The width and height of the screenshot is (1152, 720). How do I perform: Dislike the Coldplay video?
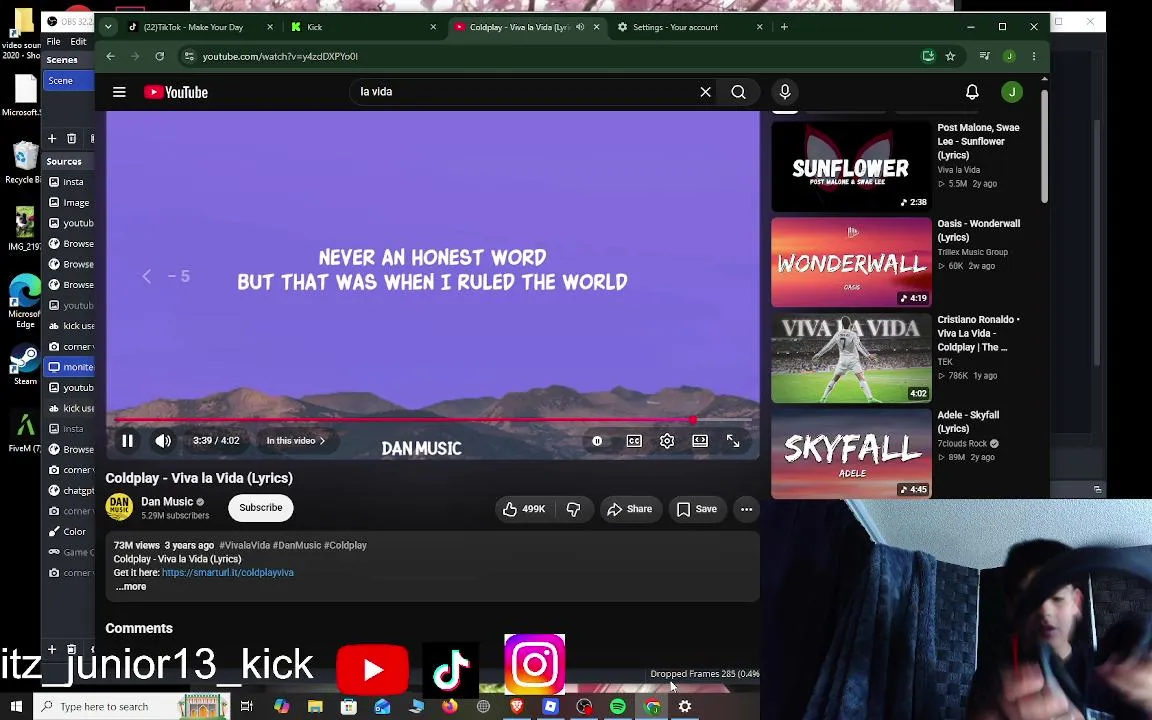pos(573,509)
